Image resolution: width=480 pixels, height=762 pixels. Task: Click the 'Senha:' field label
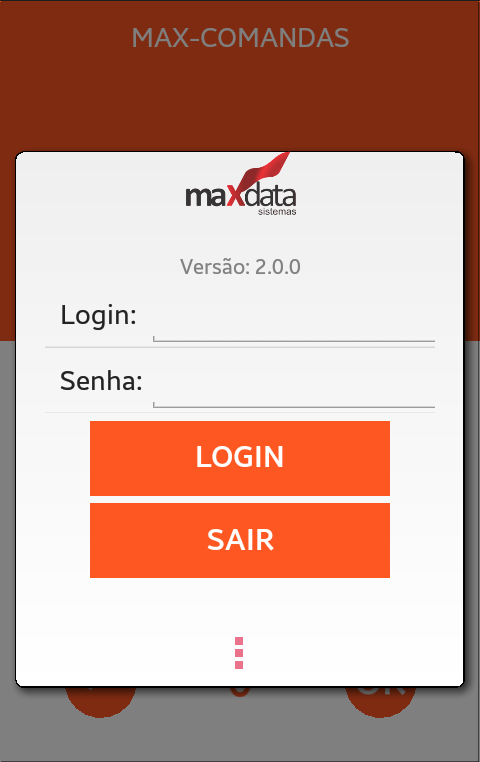click(x=101, y=381)
